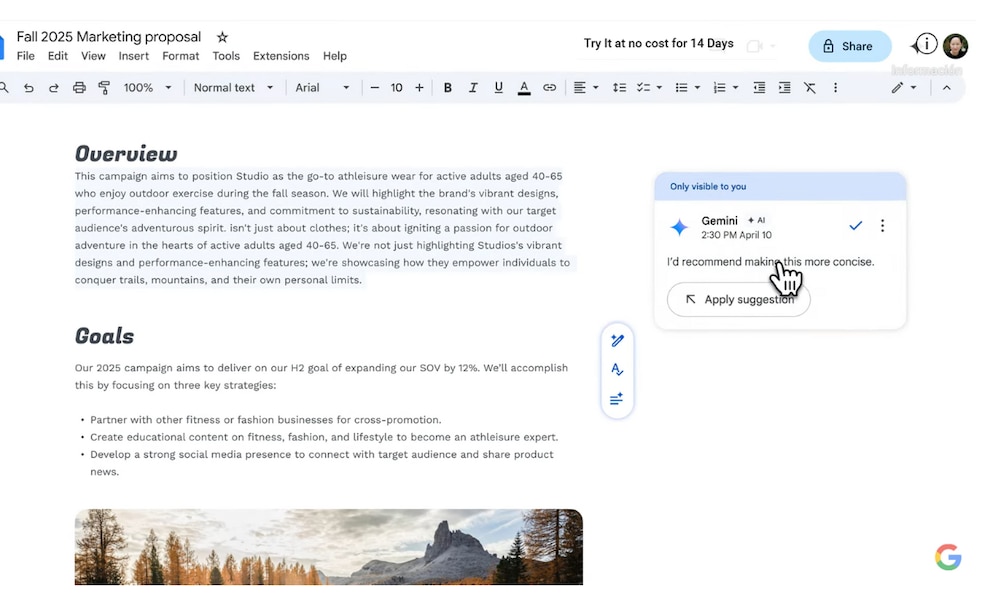Viewport: 992px width, 606px height.
Task: Open Gemini comment more options menu
Action: 883,226
